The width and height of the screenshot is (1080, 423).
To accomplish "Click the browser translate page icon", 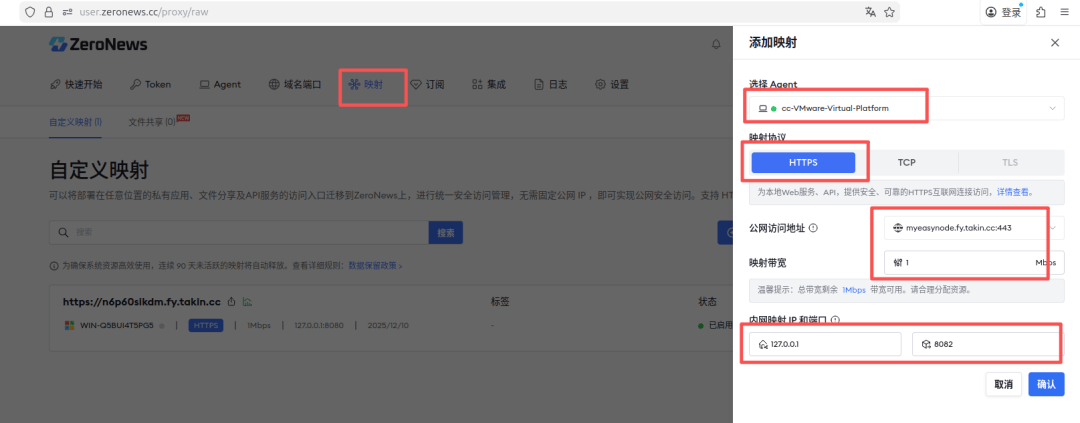I will [x=871, y=12].
